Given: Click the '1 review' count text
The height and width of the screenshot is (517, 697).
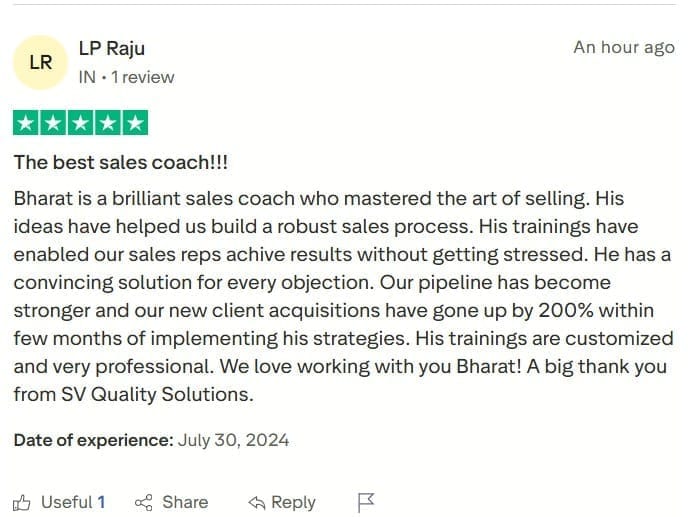Looking at the screenshot, I should pyautogui.click(x=143, y=77).
